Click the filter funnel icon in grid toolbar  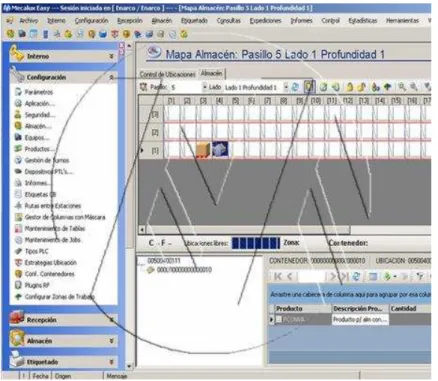tap(420, 276)
